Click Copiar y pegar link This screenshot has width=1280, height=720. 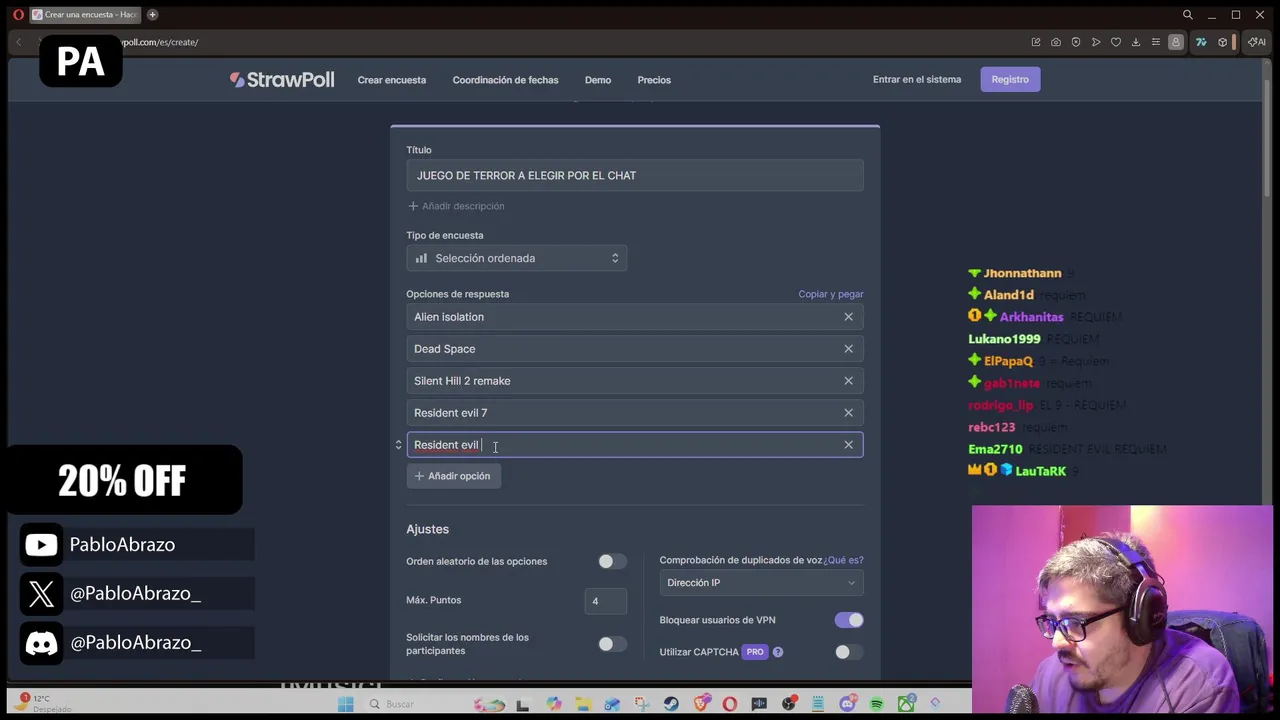click(831, 295)
